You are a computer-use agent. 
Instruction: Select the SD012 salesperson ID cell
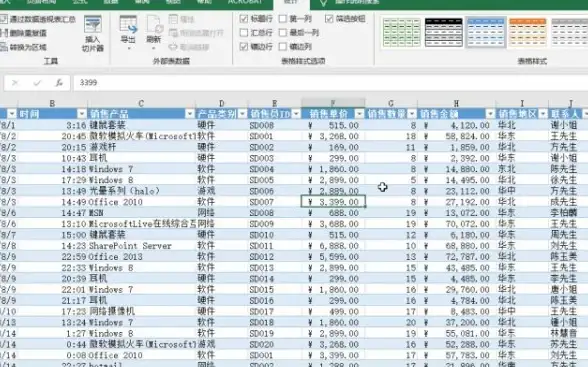275,257
